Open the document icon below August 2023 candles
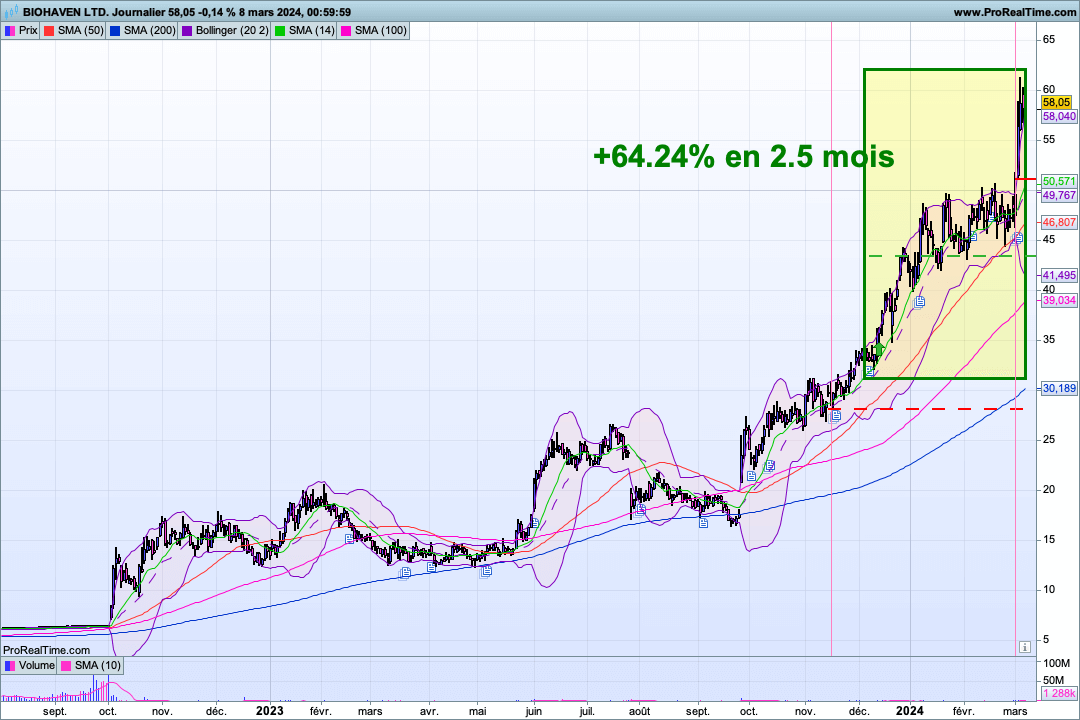The width and height of the screenshot is (1080, 720). [x=640, y=510]
